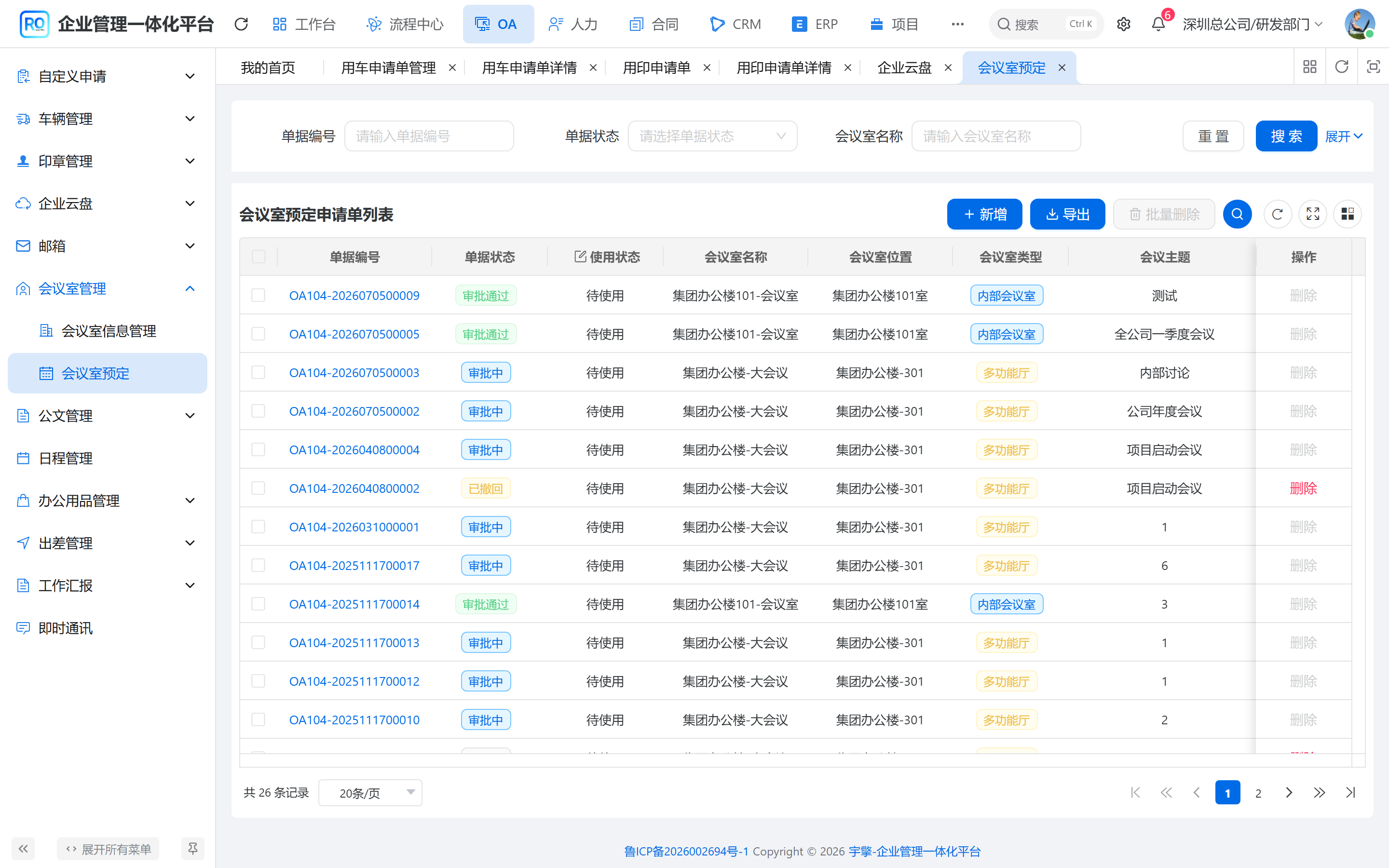Go to next page arrow
Image resolution: width=1389 pixels, height=868 pixels.
coord(1289,793)
